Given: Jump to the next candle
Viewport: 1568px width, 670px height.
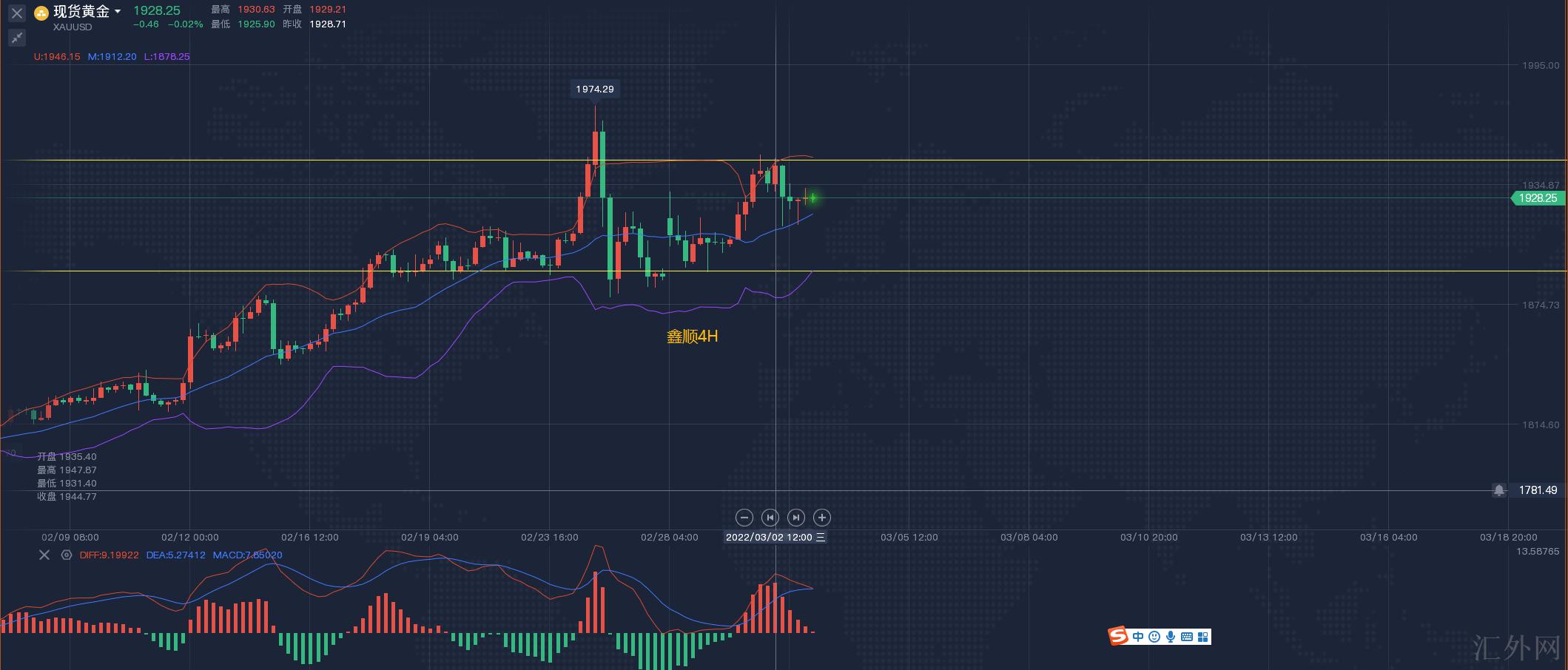Looking at the screenshot, I should click(x=795, y=518).
